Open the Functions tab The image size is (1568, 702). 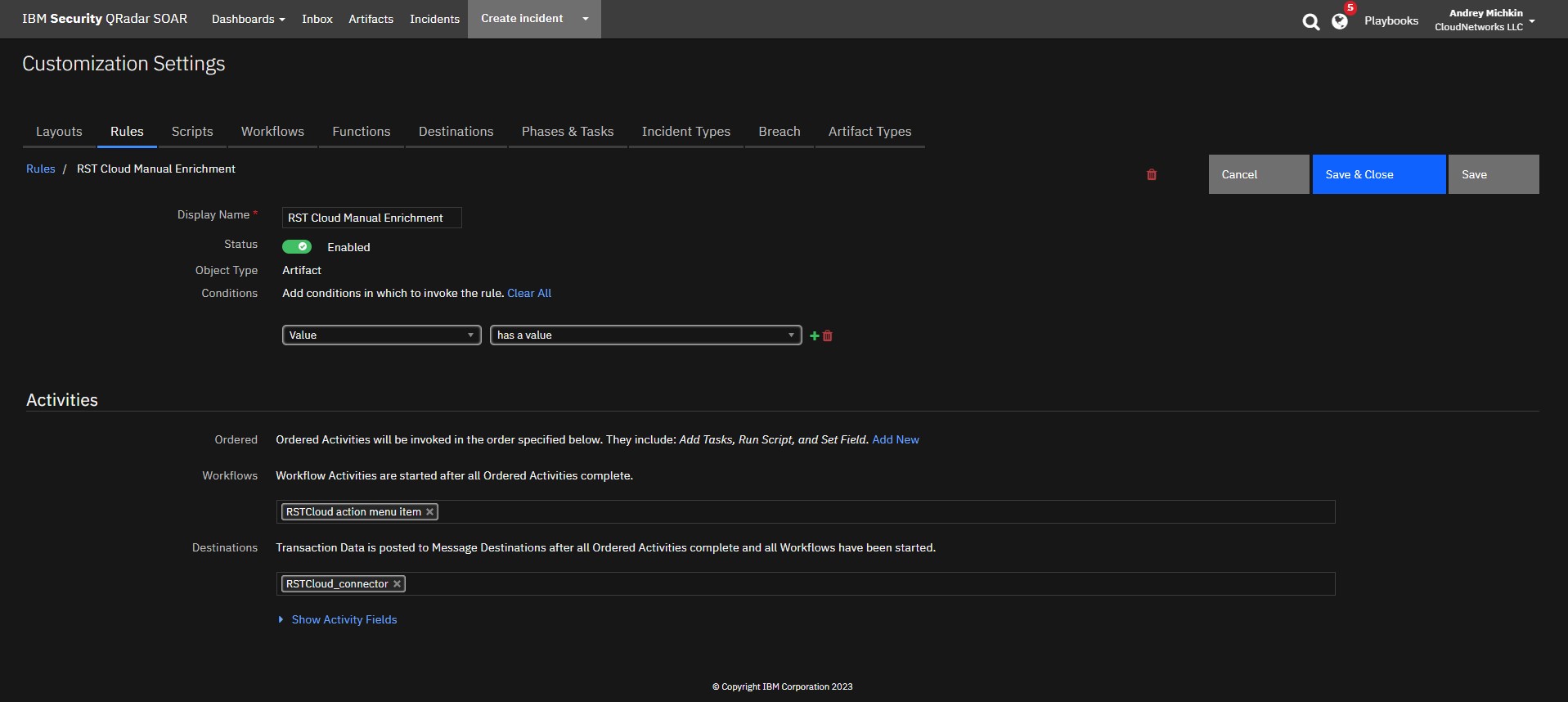pyautogui.click(x=362, y=132)
